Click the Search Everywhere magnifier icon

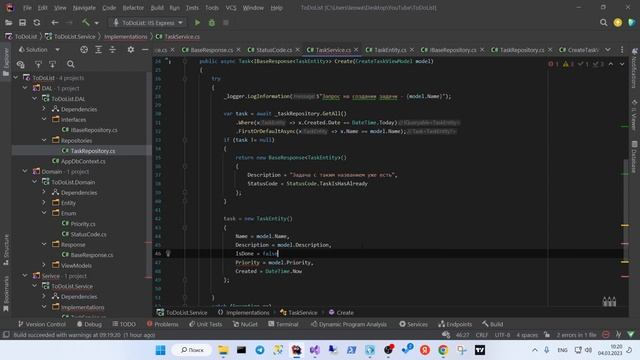point(603,23)
